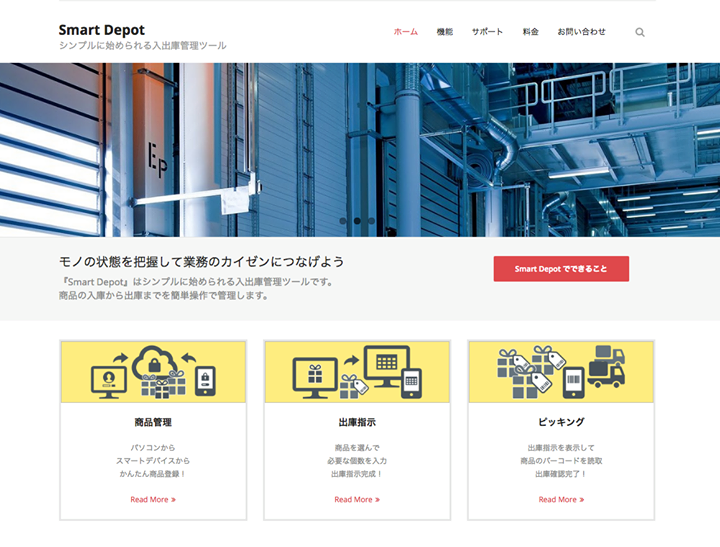Image resolution: width=720 pixels, height=547 pixels.
Task: Open the お問い合わせ menu item
Action: click(x=581, y=32)
